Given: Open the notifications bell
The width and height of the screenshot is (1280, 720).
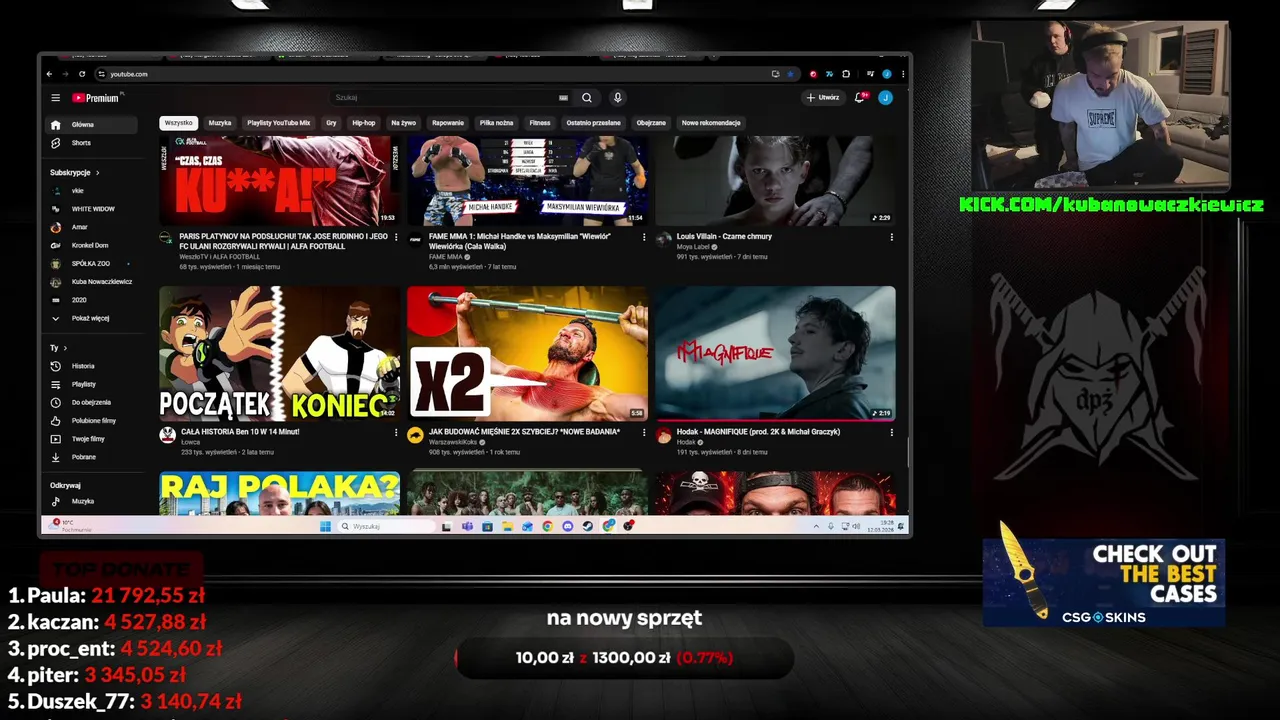Looking at the screenshot, I should coord(859,98).
